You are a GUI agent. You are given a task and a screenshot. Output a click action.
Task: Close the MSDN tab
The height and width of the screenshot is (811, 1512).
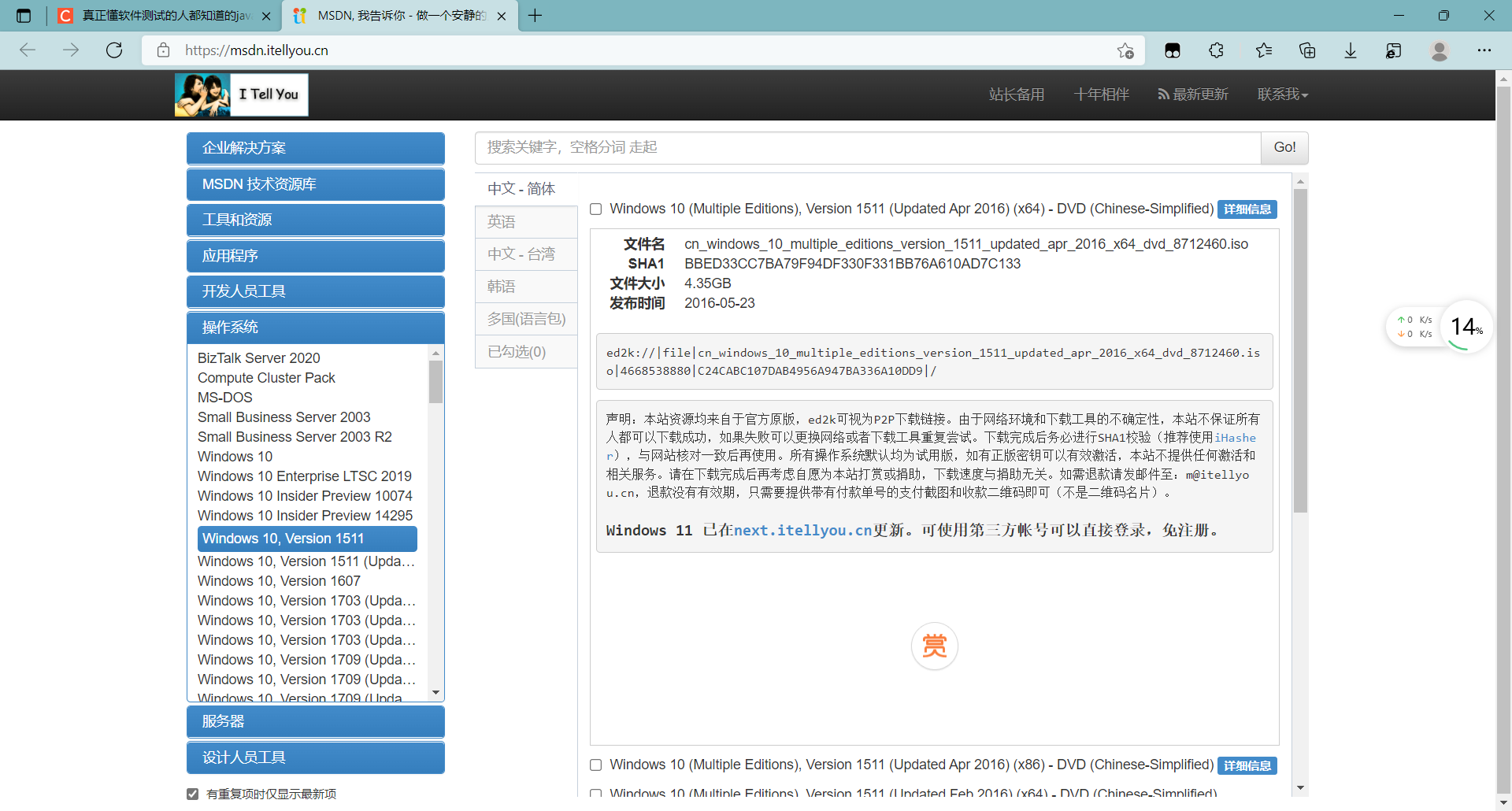(502, 16)
